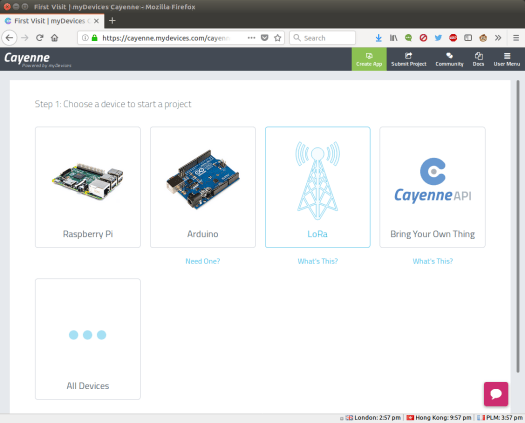Open a new browser tab

(x=112, y=21)
